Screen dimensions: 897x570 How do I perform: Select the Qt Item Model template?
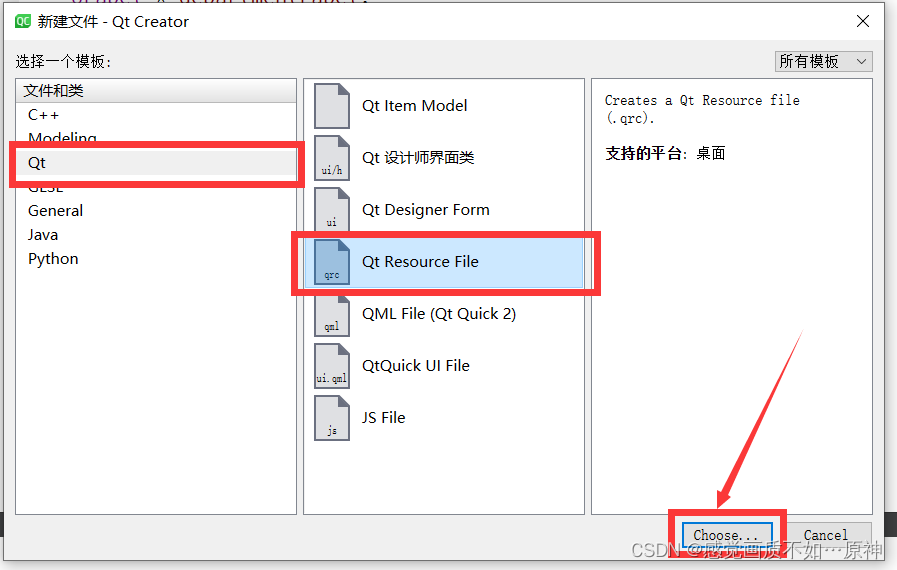pyautogui.click(x=444, y=106)
